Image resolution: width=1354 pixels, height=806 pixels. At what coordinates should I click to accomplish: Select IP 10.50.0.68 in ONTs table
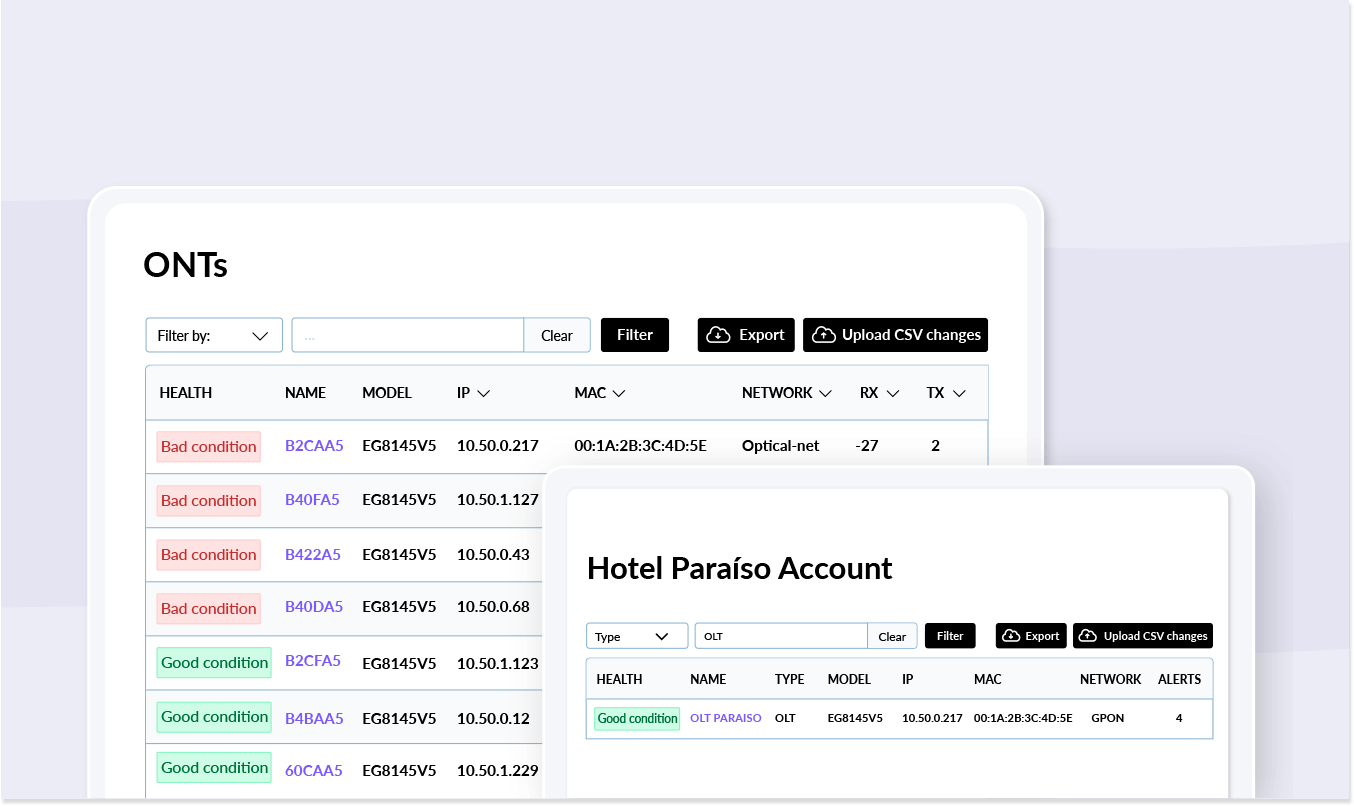click(493, 607)
